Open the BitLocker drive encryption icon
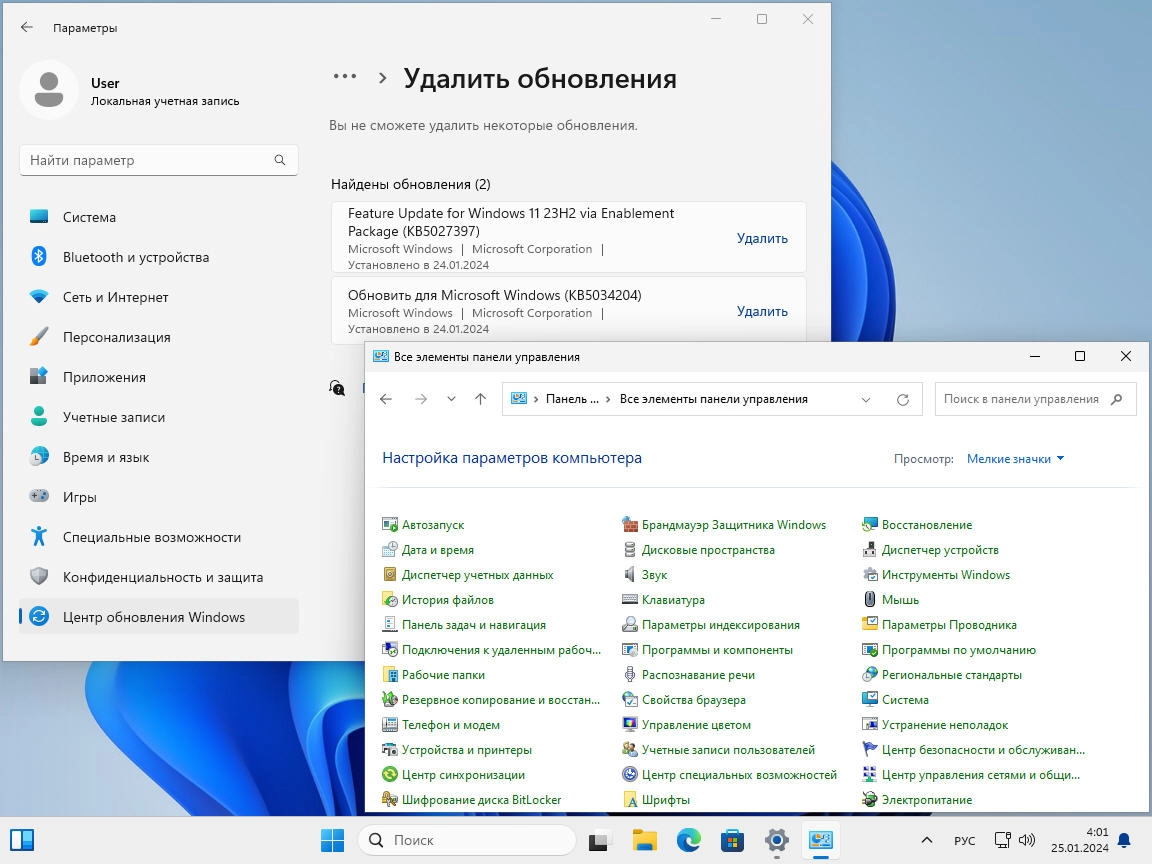This screenshot has width=1152, height=864. (x=389, y=799)
